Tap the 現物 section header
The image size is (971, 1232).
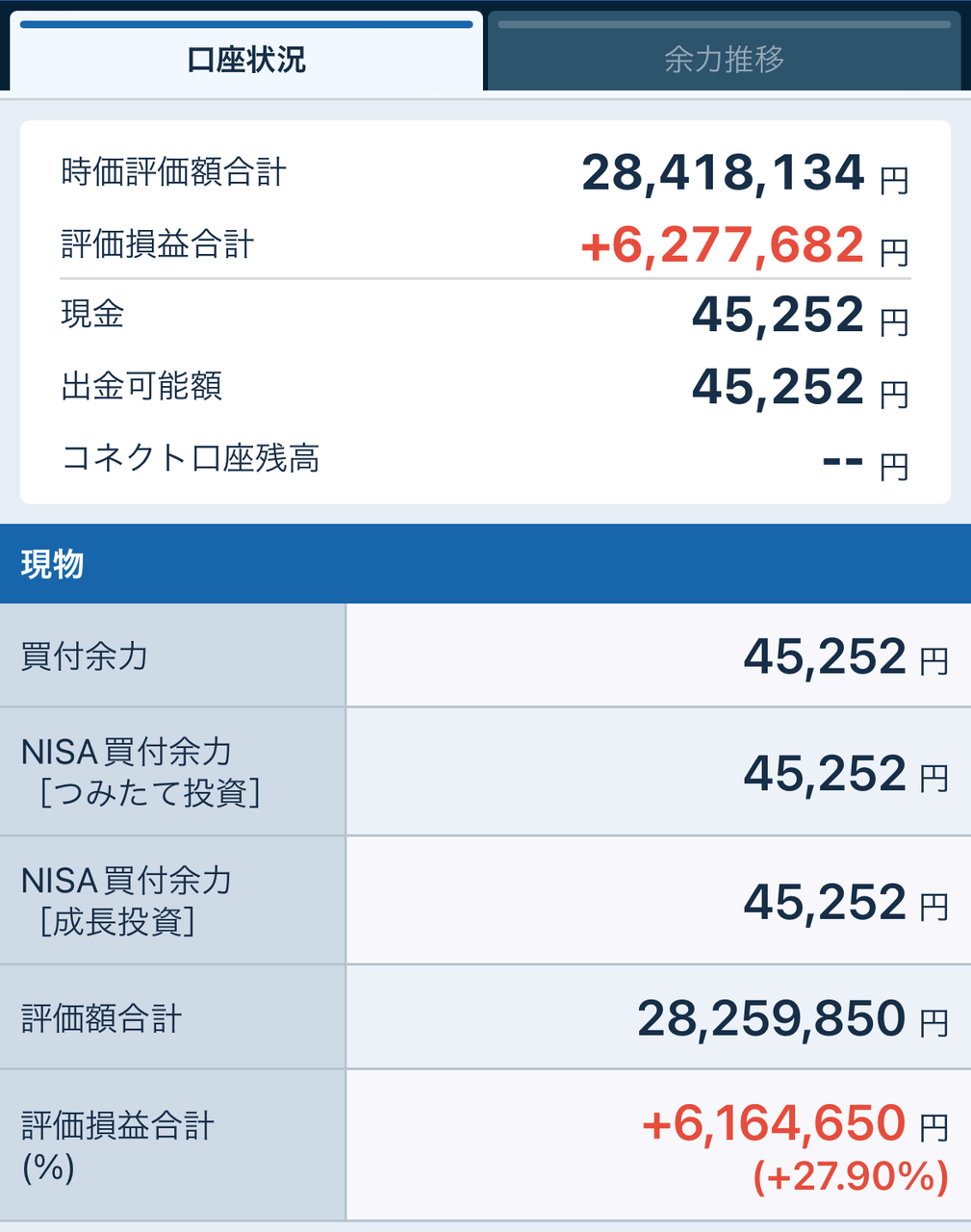click(53, 564)
